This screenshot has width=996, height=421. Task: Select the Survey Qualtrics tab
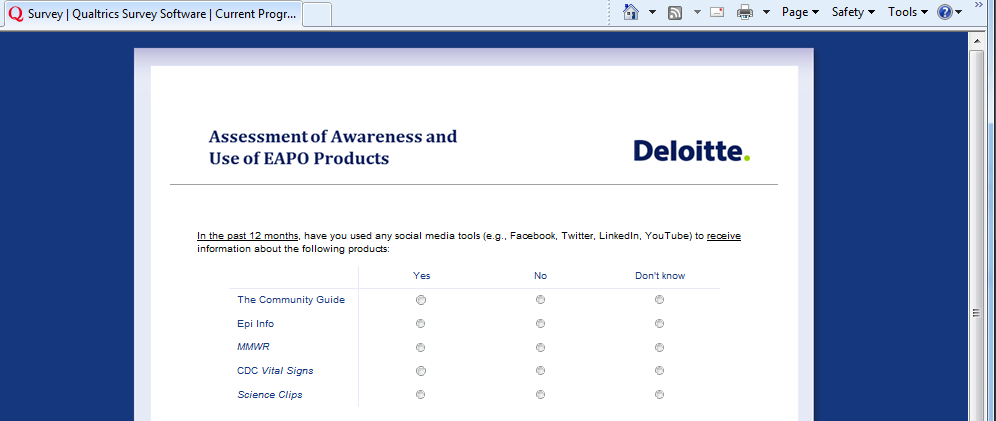(x=153, y=14)
